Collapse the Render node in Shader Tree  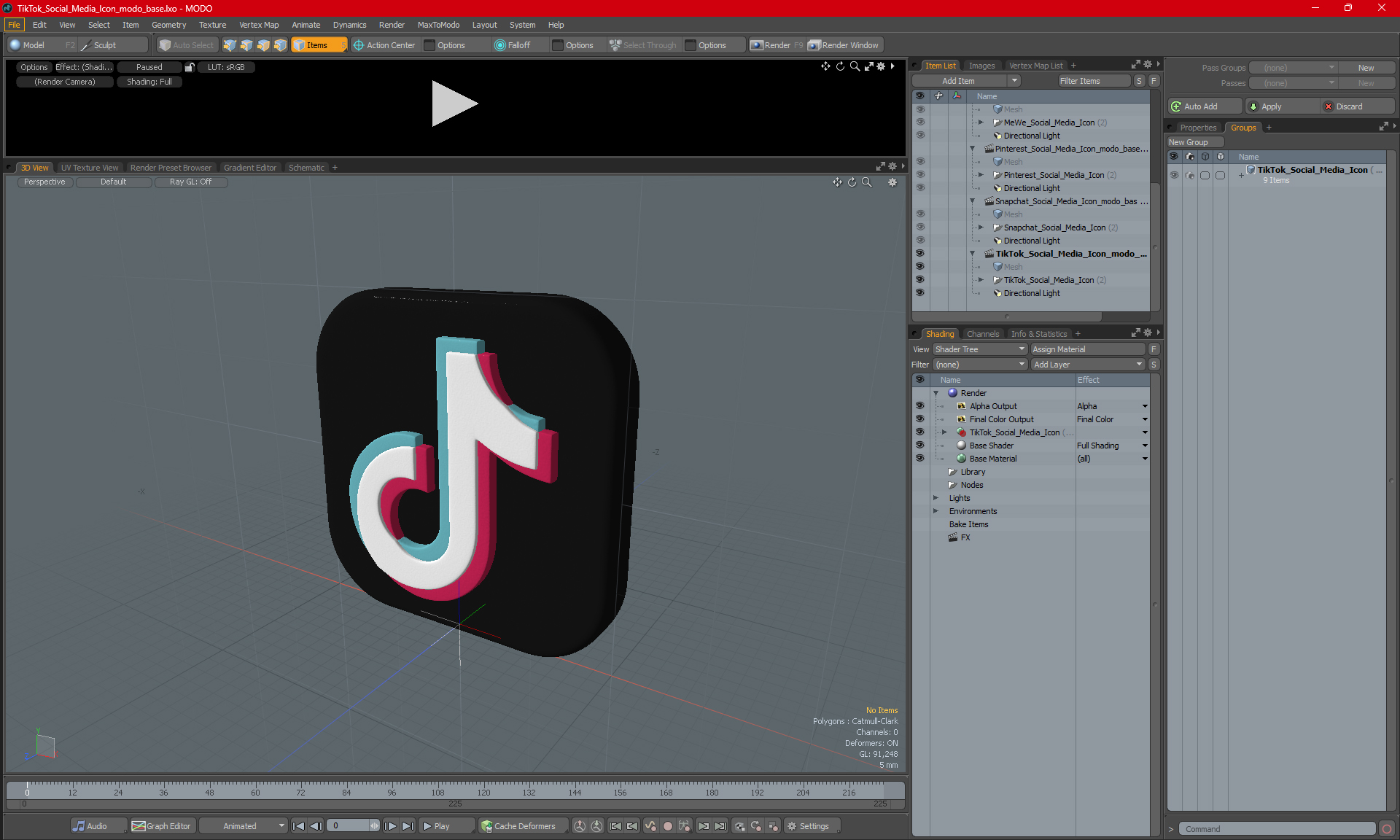(936, 393)
